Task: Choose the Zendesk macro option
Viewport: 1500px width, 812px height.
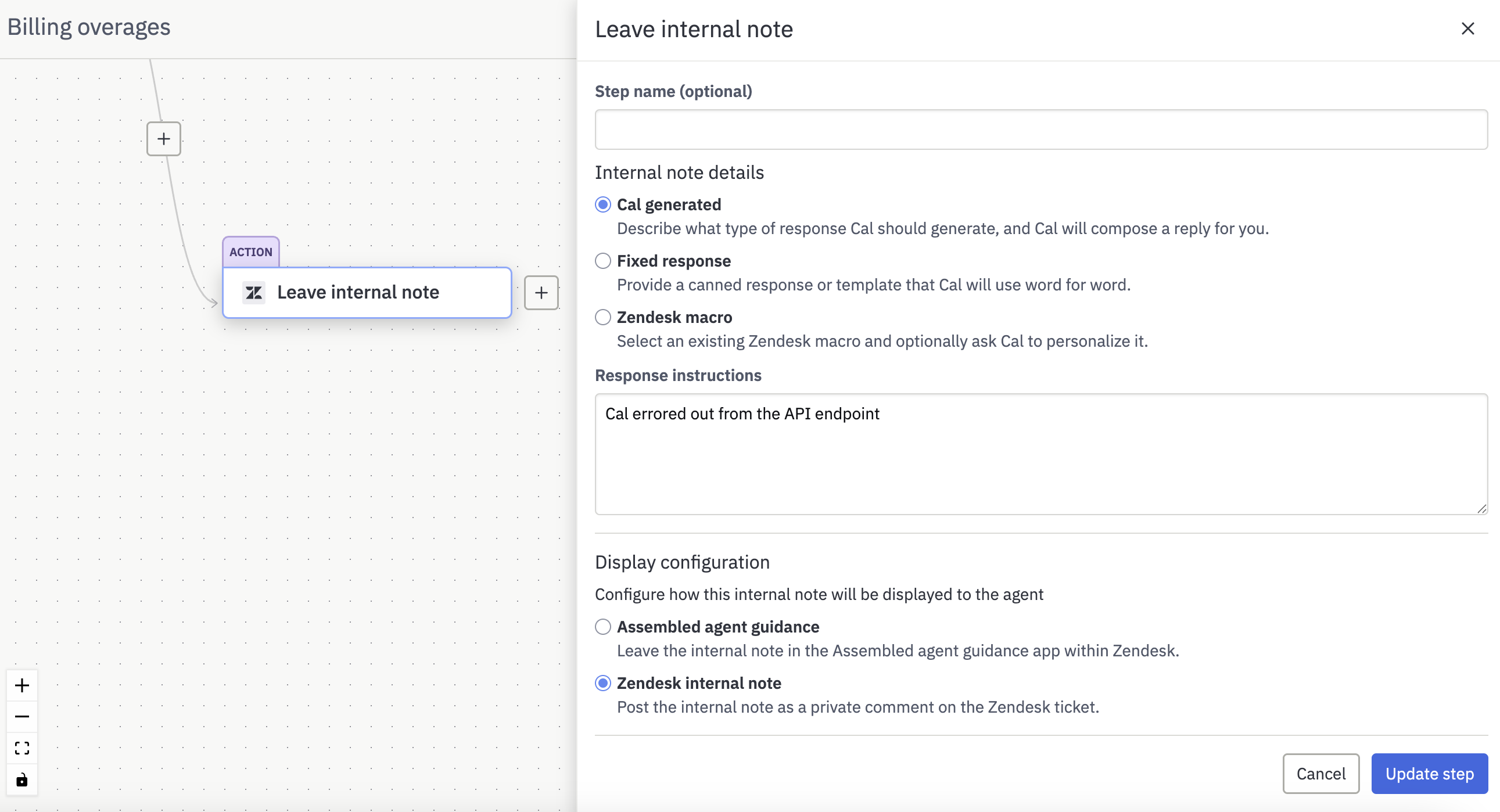Action: point(602,317)
